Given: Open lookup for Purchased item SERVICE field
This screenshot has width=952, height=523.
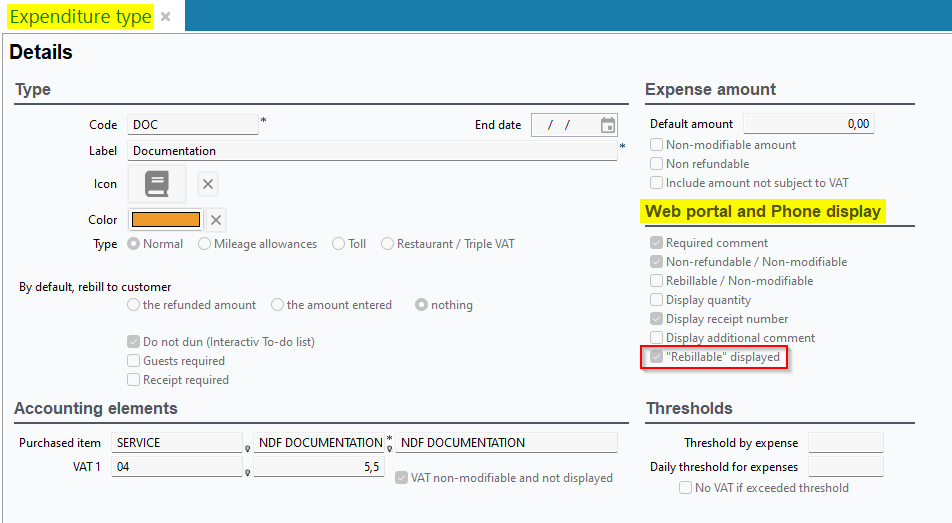Looking at the screenshot, I should [x=247, y=448].
